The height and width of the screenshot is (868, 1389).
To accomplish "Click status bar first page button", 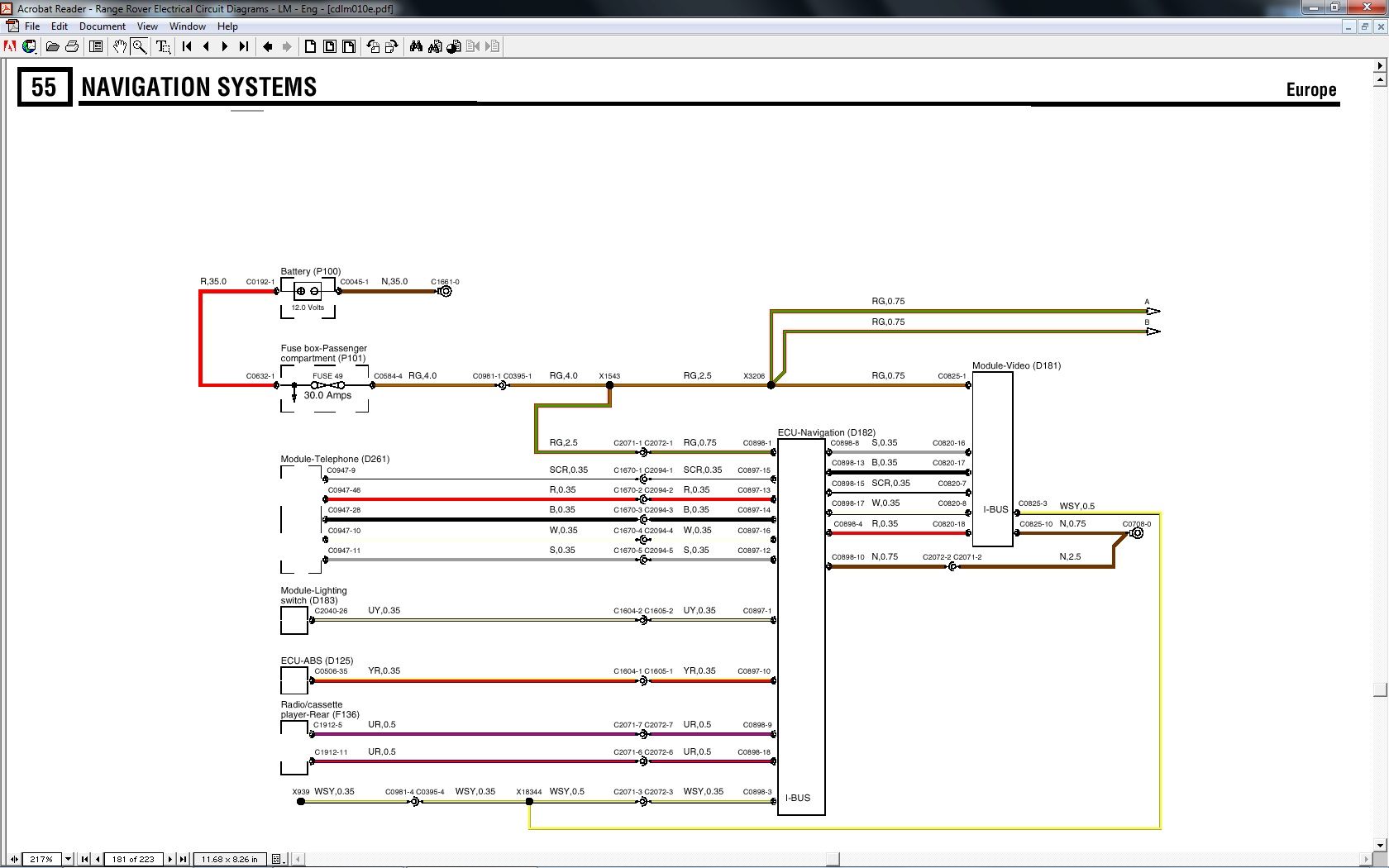I will 84,859.
